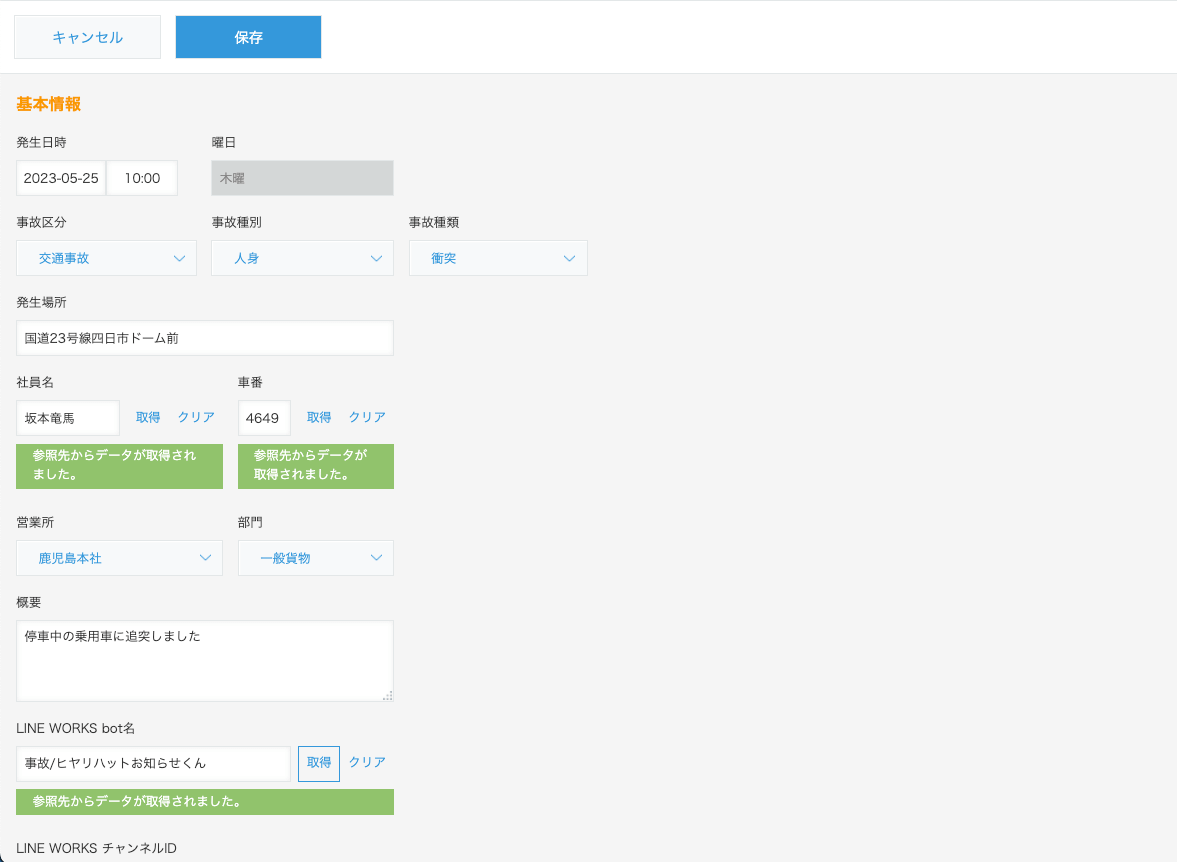Click 取得 link next to 車番

[319, 417]
